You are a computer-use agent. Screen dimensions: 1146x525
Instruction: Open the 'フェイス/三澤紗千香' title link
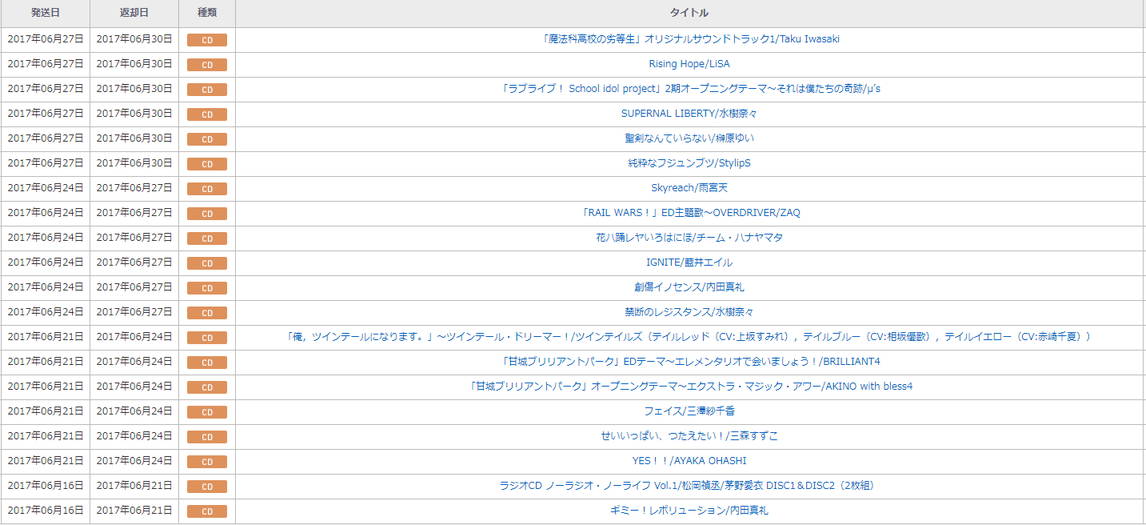pyautogui.click(x=689, y=411)
